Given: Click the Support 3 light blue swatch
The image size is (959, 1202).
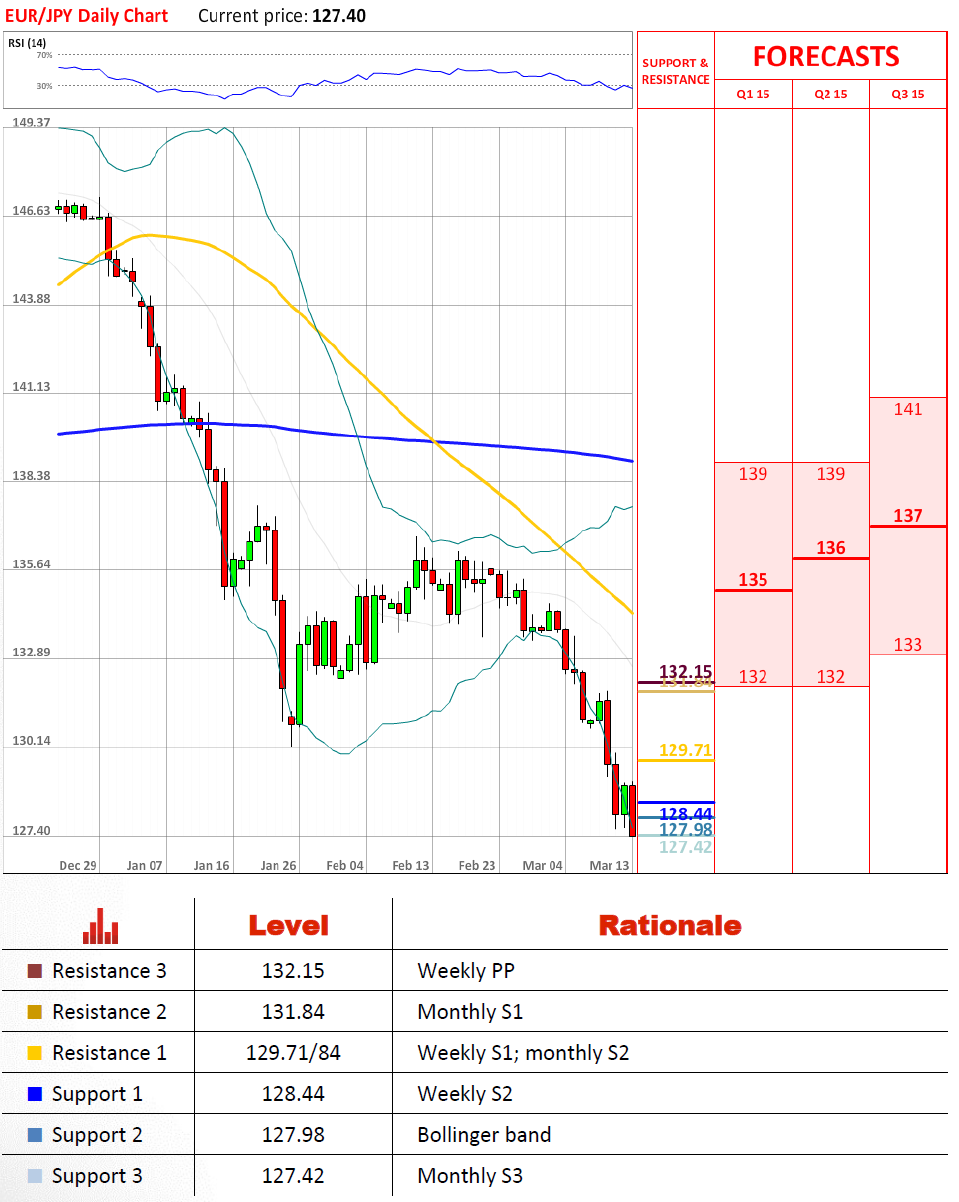Looking at the screenshot, I should pos(35,1176).
